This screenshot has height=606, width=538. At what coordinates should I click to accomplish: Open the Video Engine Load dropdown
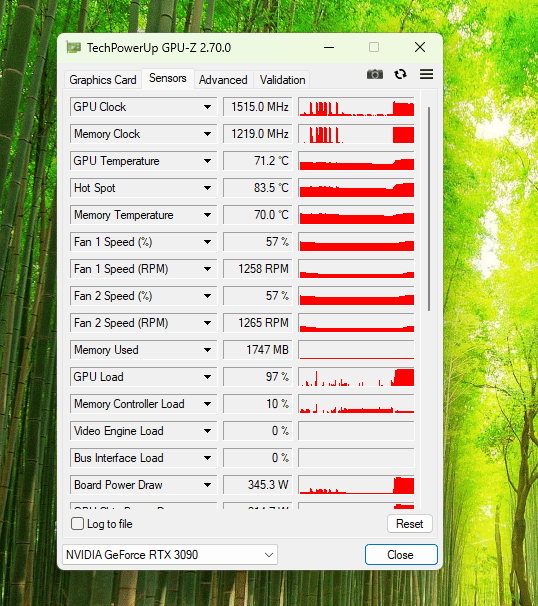pos(208,431)
